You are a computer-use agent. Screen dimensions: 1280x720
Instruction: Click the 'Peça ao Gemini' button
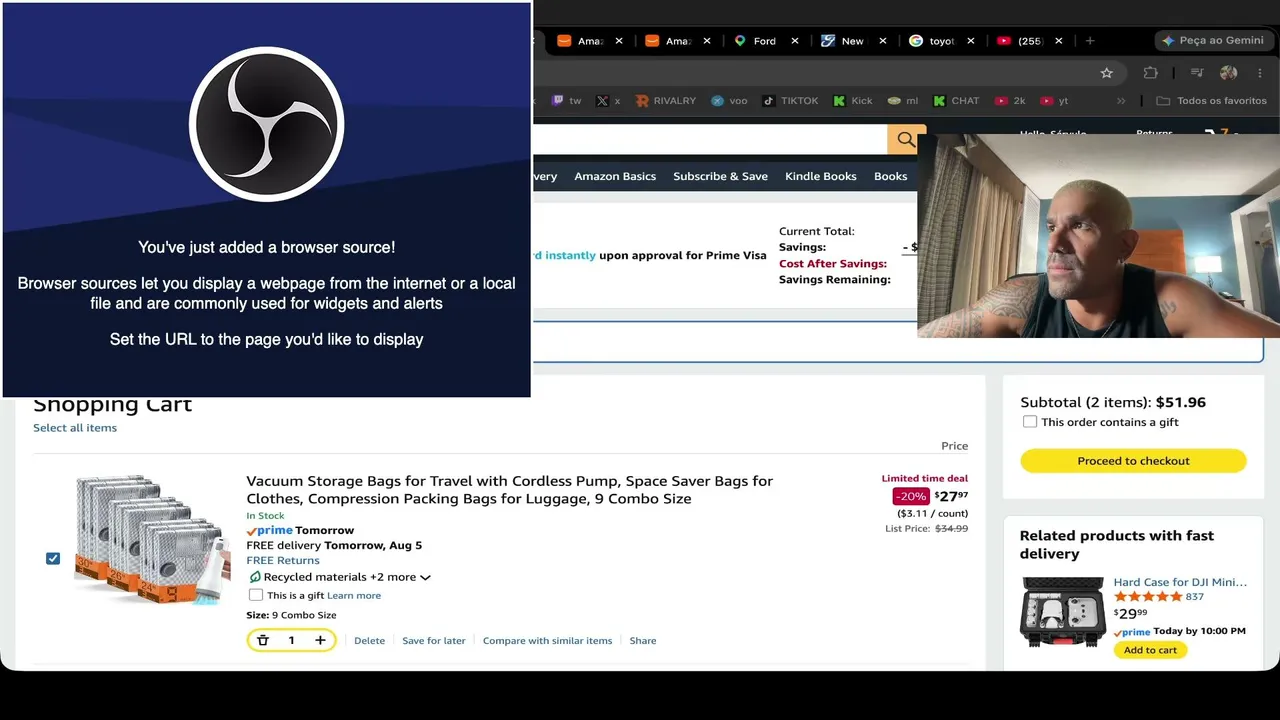(1212, 41)
